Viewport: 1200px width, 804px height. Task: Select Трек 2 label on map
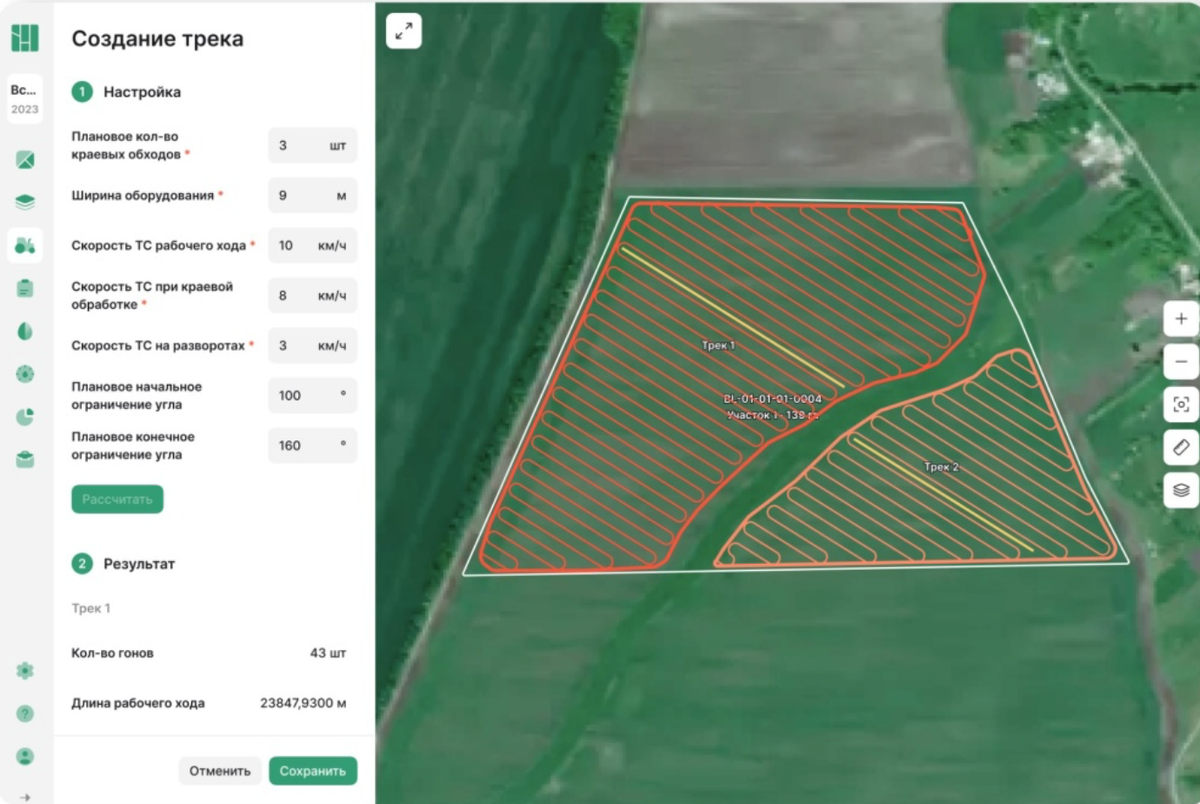coord(941,467)
